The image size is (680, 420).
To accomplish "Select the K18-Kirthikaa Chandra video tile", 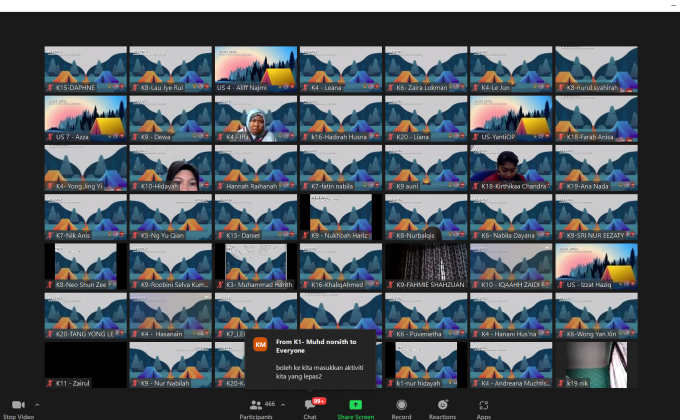I will [x=511, y=167].
